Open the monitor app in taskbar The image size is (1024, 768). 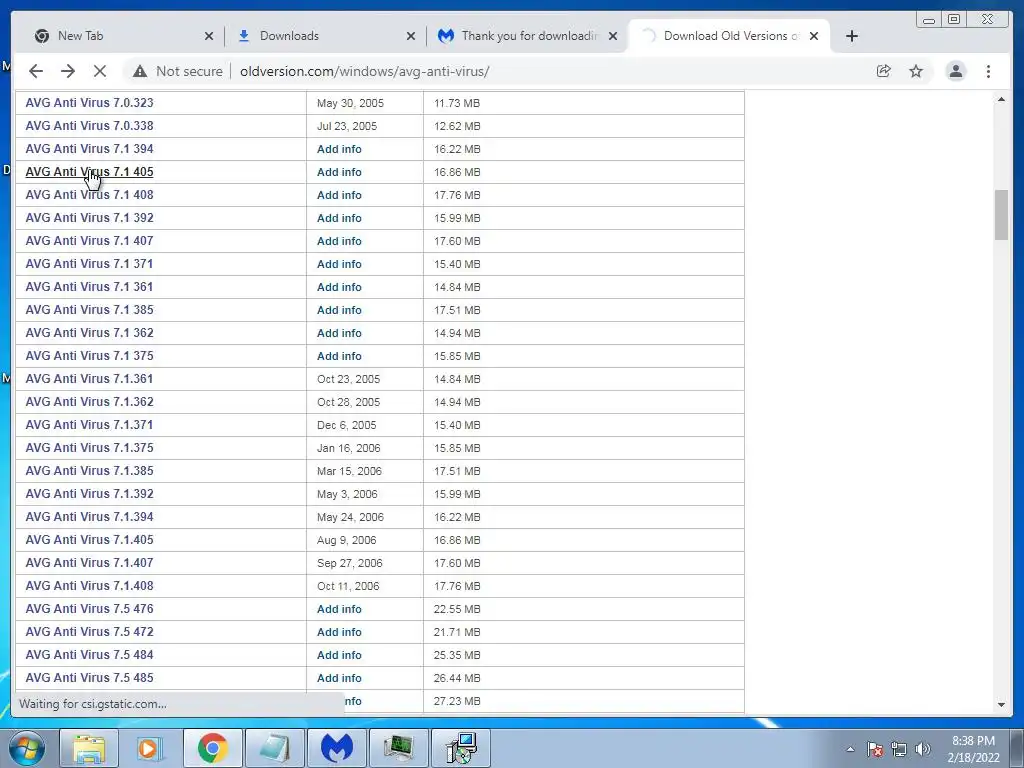[398, 748]
